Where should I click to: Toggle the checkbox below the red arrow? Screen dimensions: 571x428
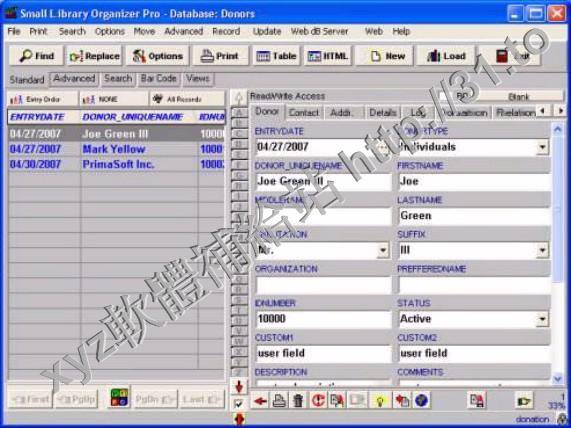pos(239,404)
